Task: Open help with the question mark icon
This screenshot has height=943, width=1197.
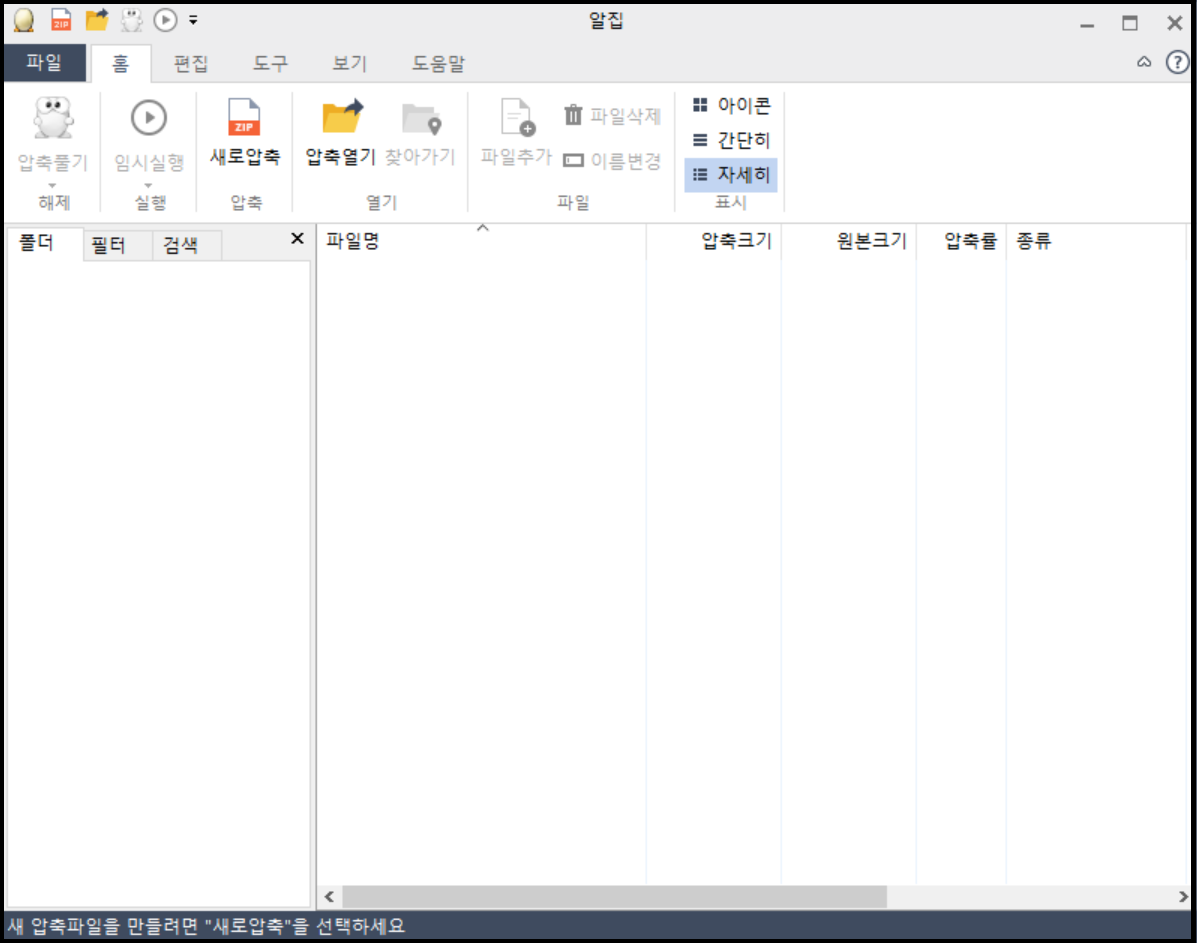Action: coord(1177,62)
